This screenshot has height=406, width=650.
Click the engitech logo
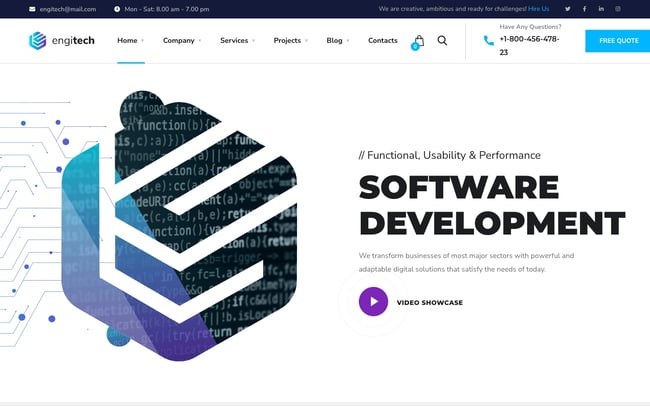point(61,41)
